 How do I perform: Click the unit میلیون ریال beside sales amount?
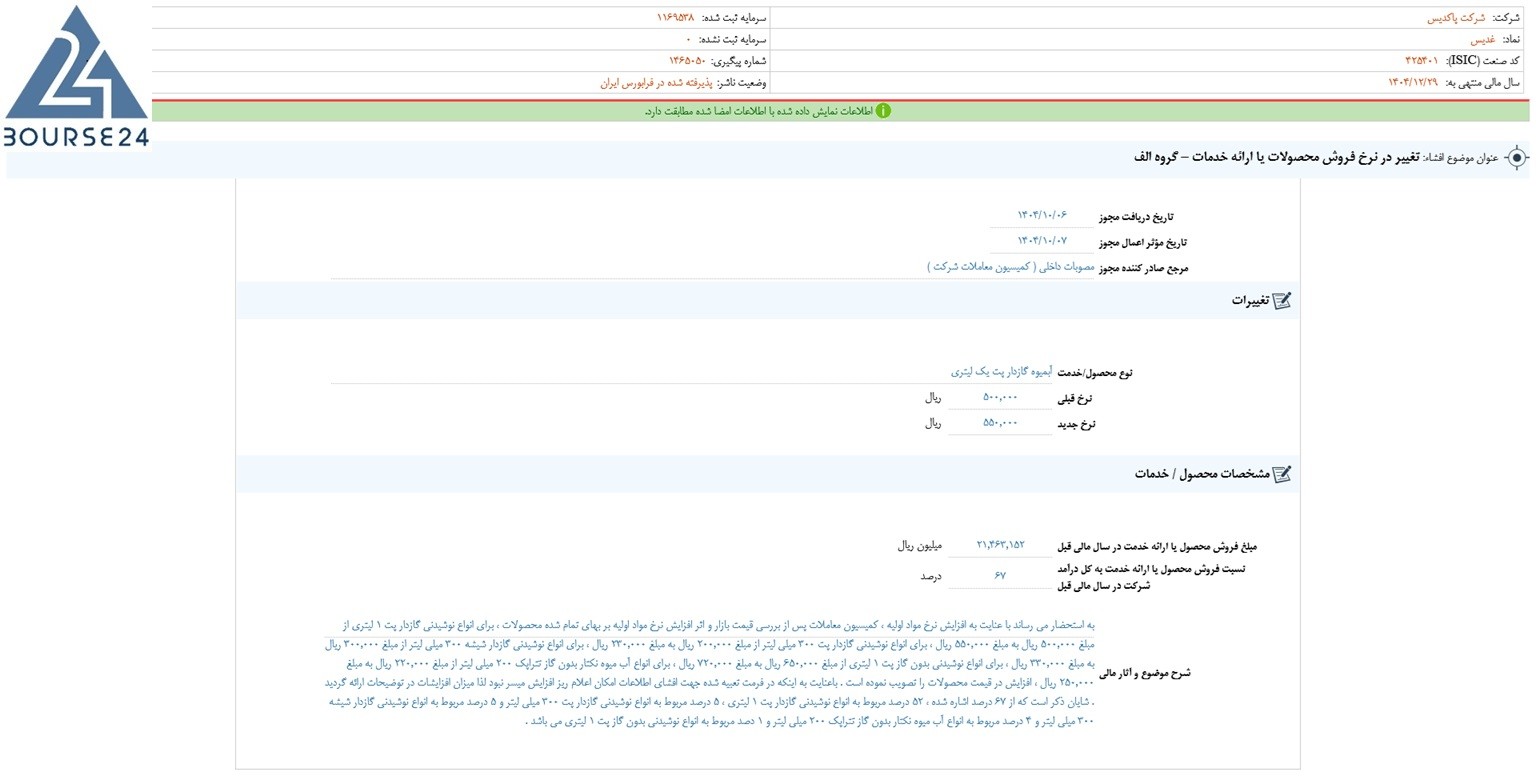pos(920,546)
